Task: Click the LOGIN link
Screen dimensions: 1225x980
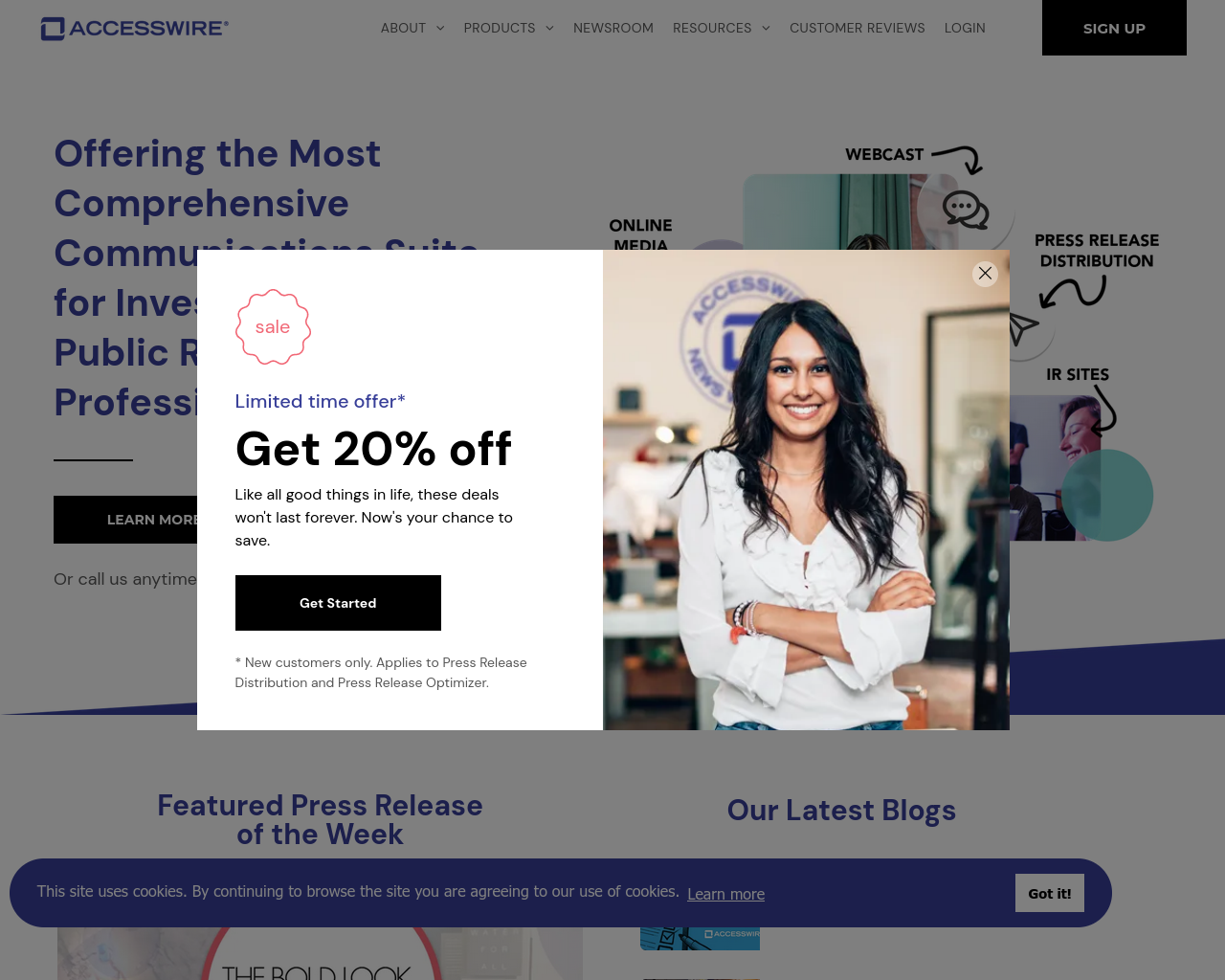Action: [x=965, y=28]
